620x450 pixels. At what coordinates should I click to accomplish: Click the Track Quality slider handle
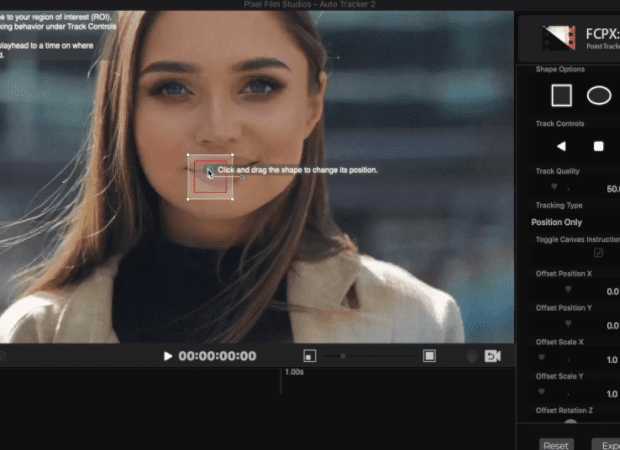pos(554,186)
